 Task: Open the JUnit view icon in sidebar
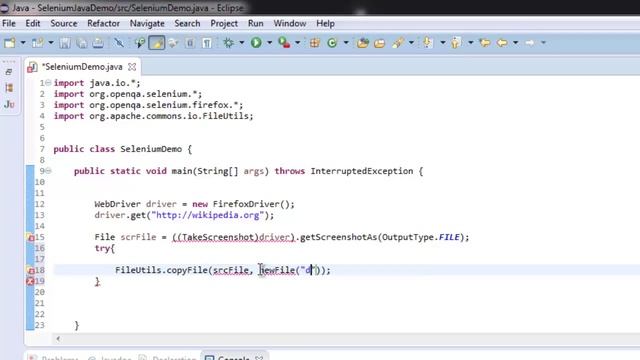9,104
